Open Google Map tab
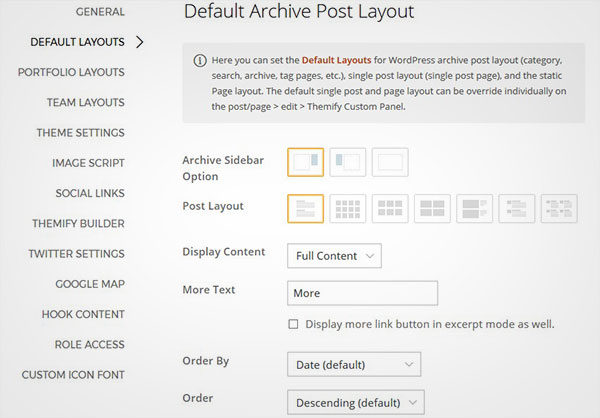The width and height of the screenshot is (600, 418). pyautogui.click(x=90, y=284)
